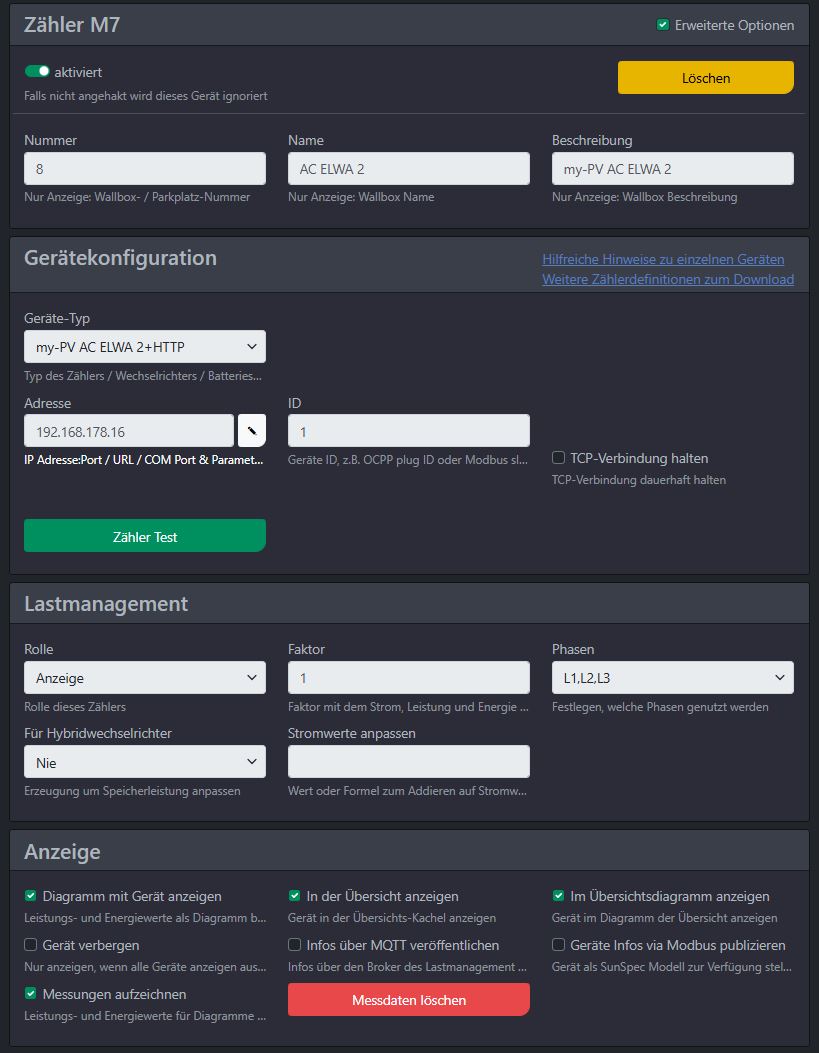
Task: Expand the Rolle dropdown showing Anzeige
Action: pyautogui.click(x=145, y=678)
